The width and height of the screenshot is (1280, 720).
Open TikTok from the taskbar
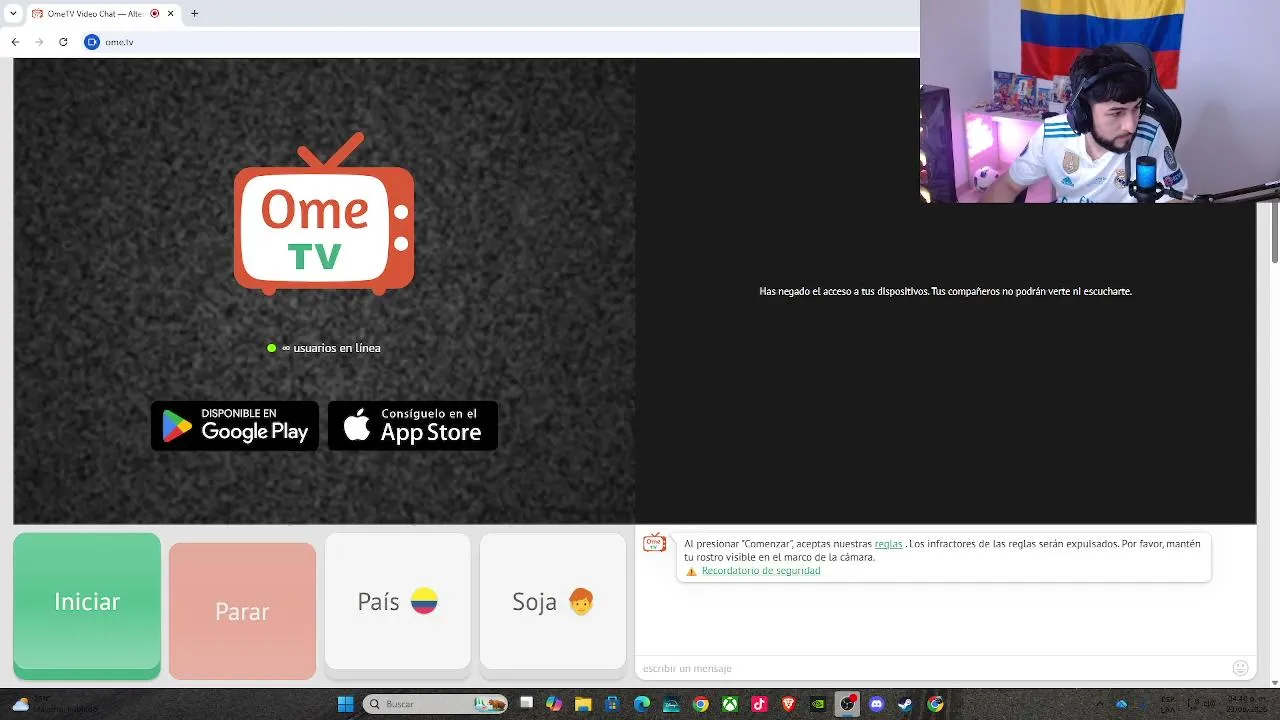pos(760,704)
